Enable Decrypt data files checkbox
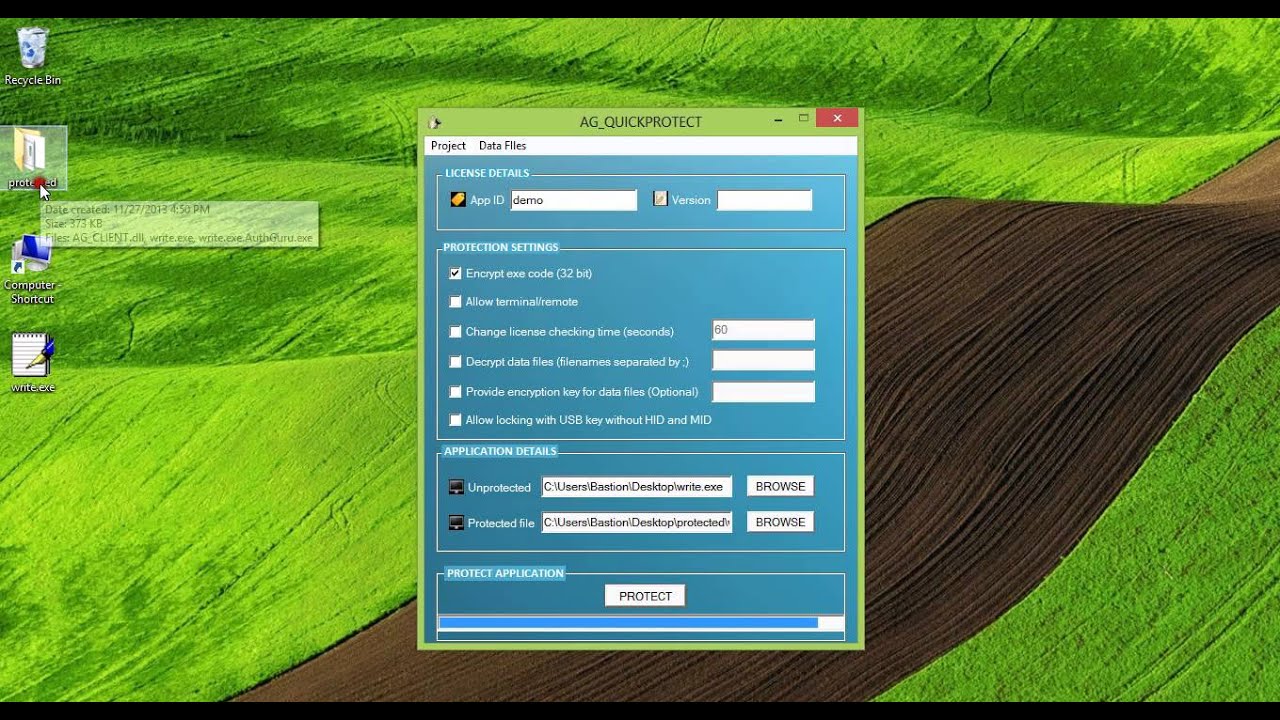This screenshot has height=720, width=1280. pyautogui.click(x=455, y=361)
